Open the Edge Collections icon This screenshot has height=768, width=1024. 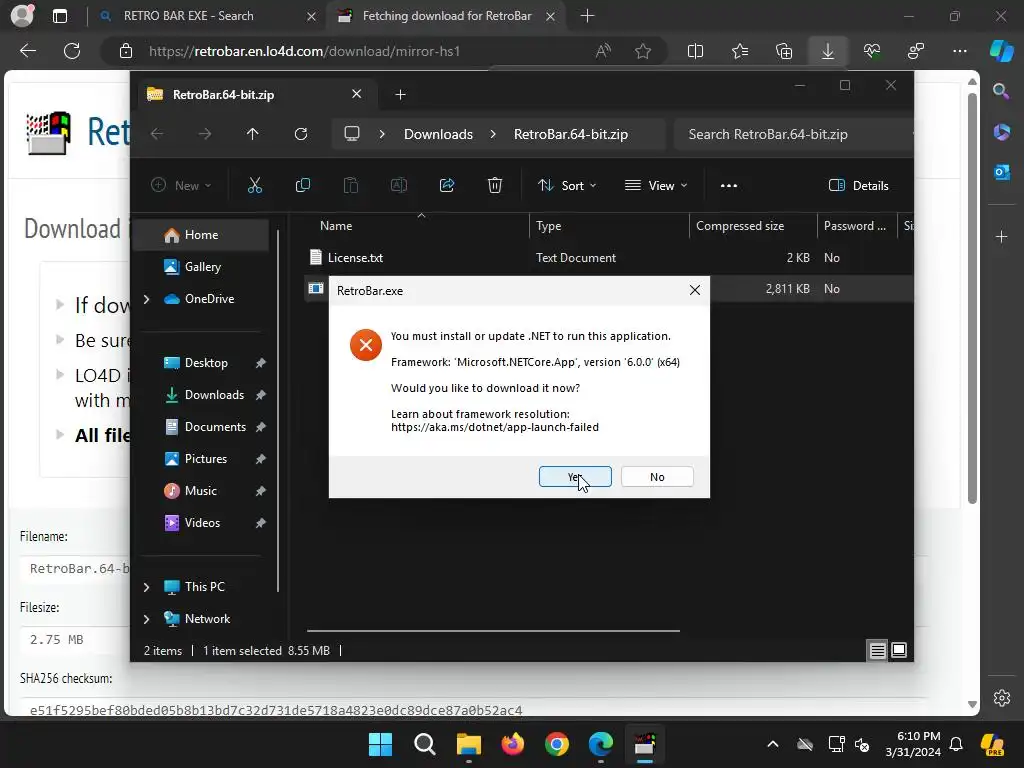point(784,51)
